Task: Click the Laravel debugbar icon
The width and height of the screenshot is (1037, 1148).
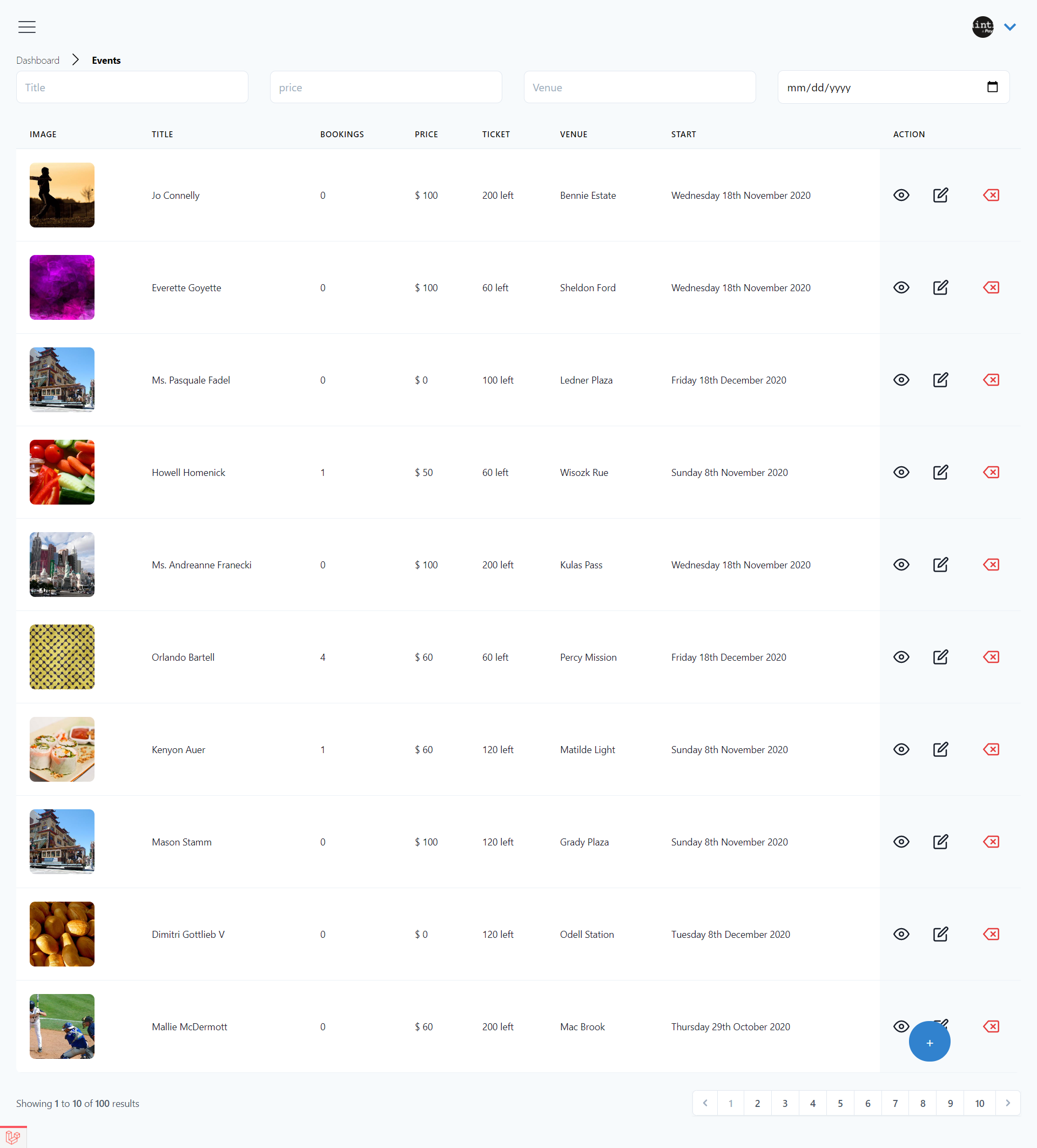Action: (x=12, y=1137)
